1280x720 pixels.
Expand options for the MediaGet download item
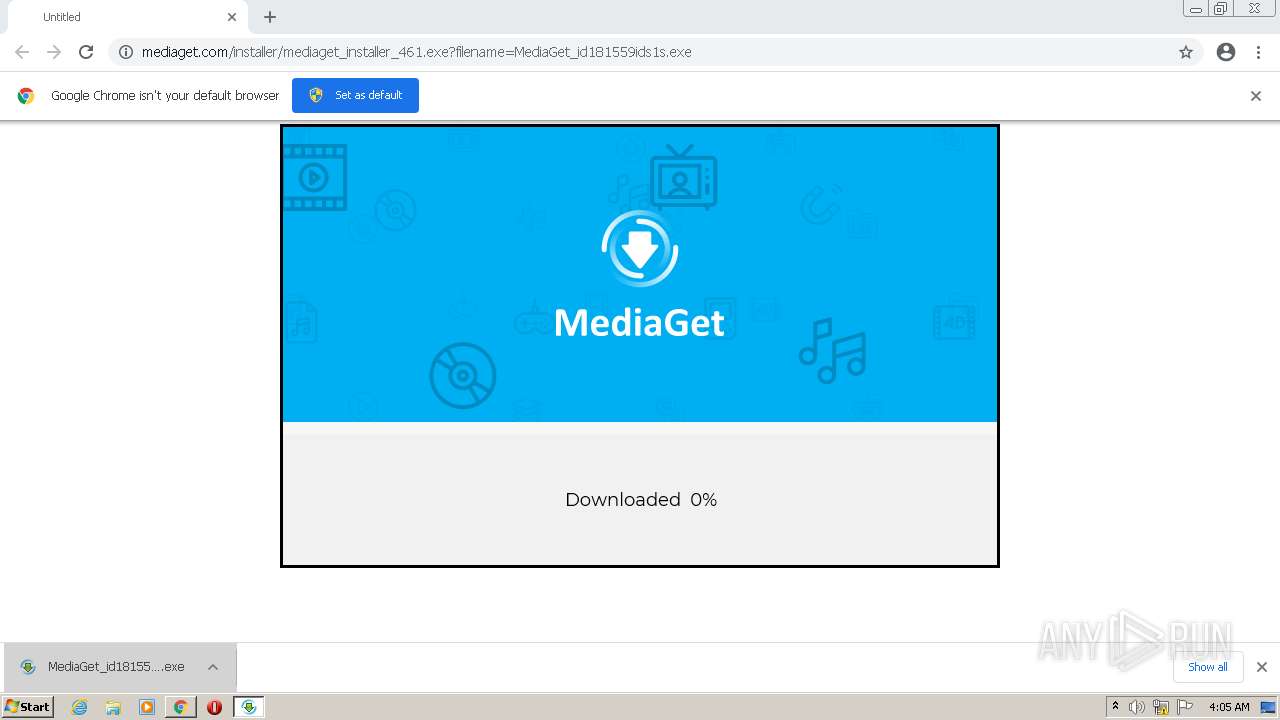point(213,667)
